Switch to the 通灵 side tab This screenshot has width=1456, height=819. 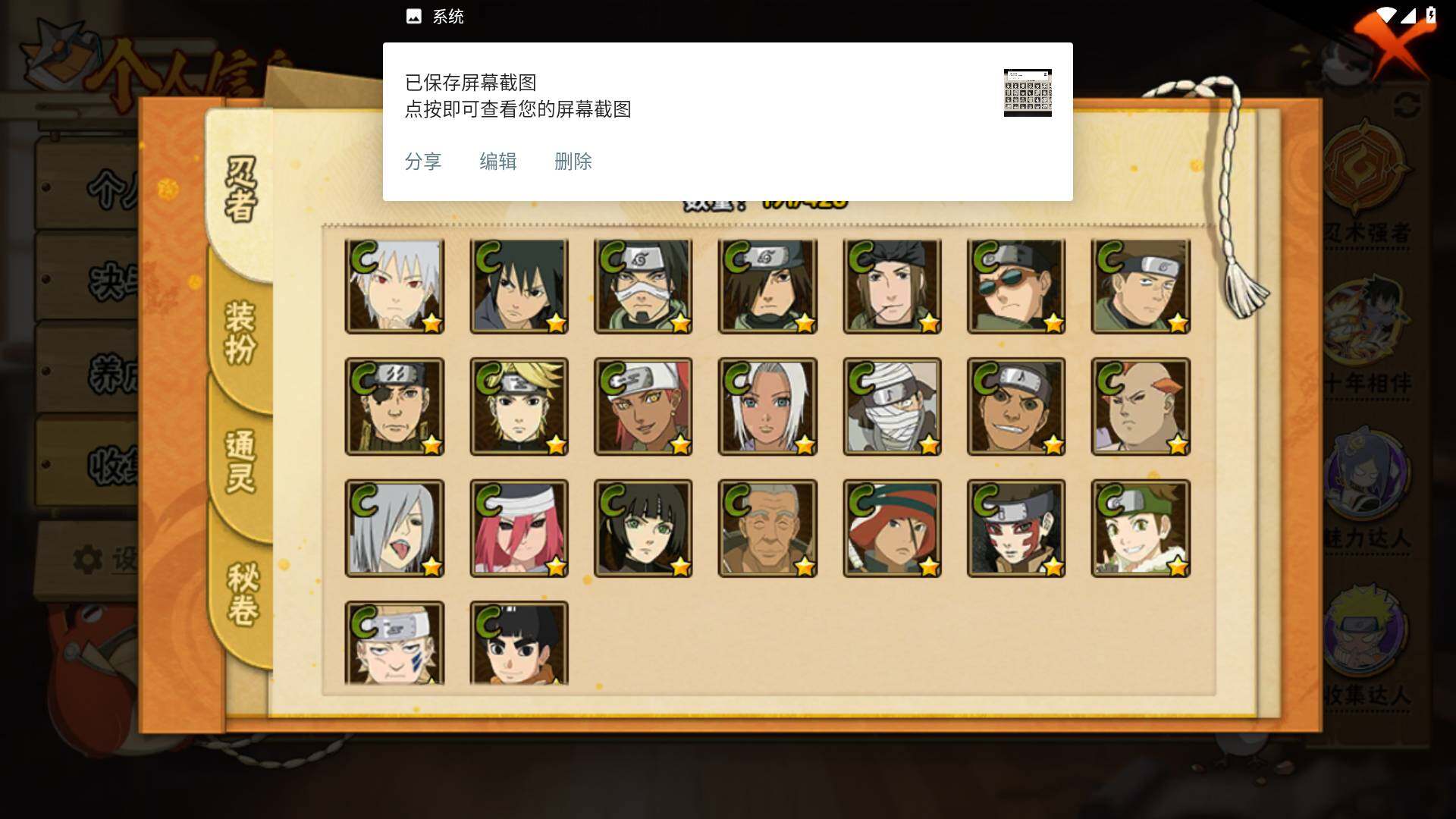(x=241, y=463)
